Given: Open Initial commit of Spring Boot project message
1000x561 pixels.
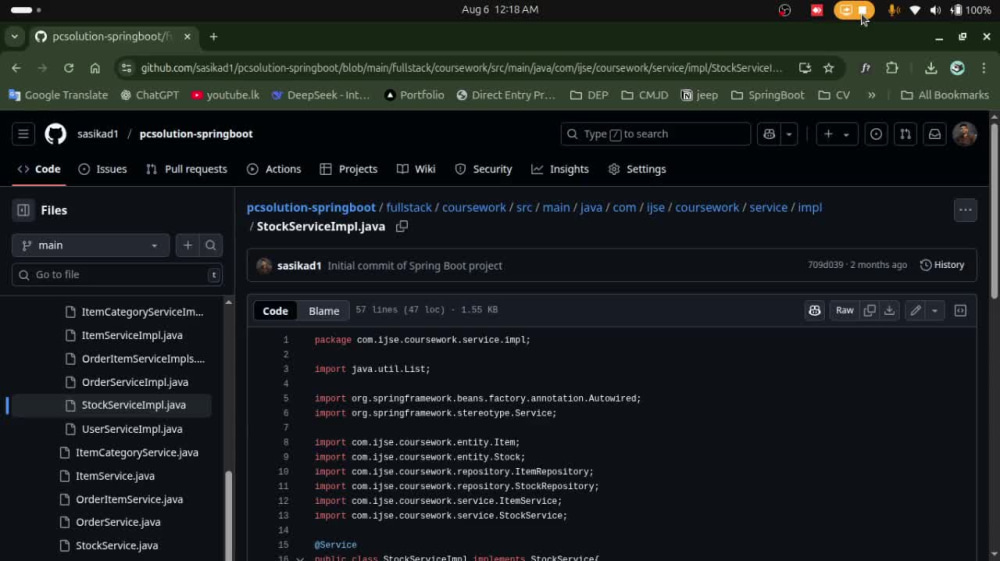Looking at the screenshot, I should [x=415, y=265].
